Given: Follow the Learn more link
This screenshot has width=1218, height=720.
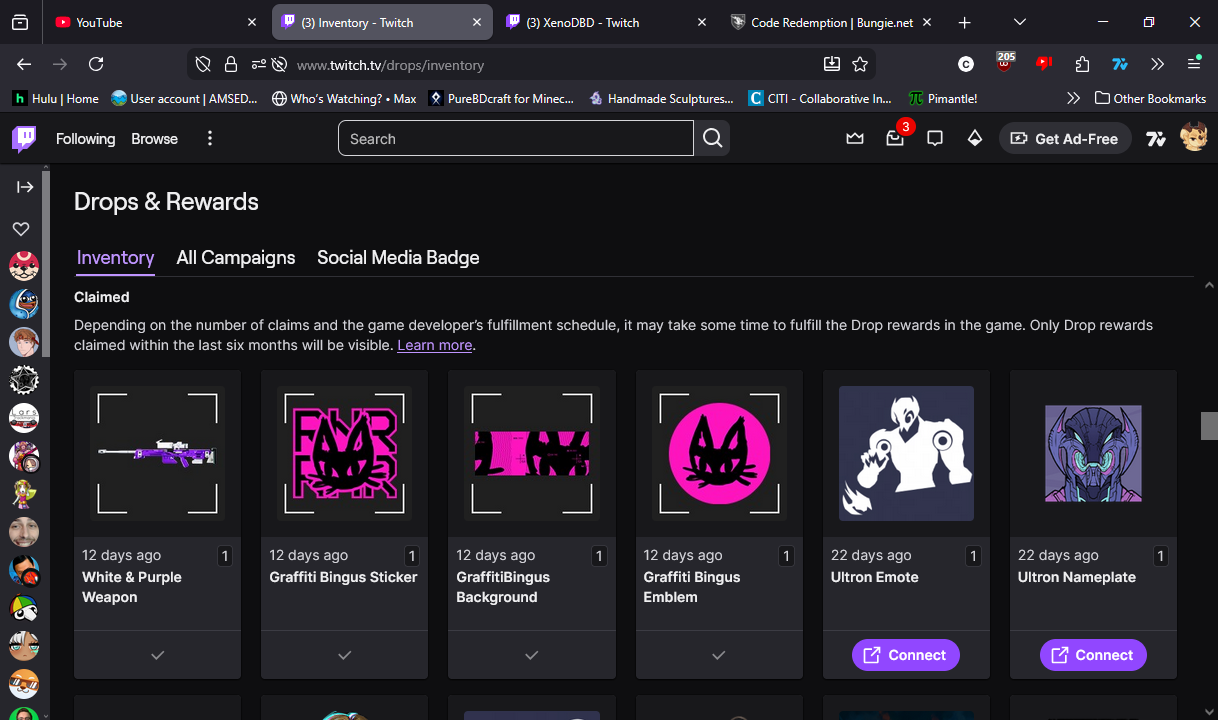Looking at the screenshot, I should (x=434, y=345).
